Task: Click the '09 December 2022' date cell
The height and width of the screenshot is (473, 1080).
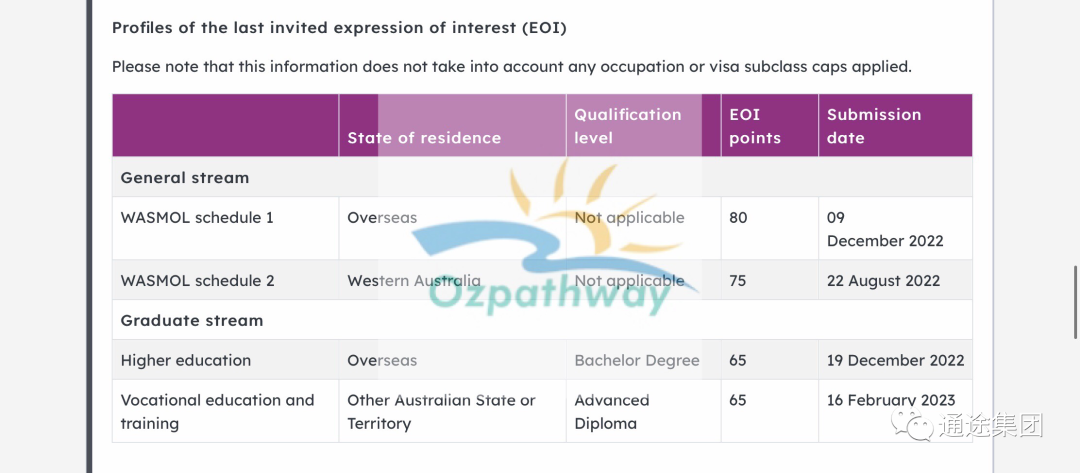Action: [885, 229]
